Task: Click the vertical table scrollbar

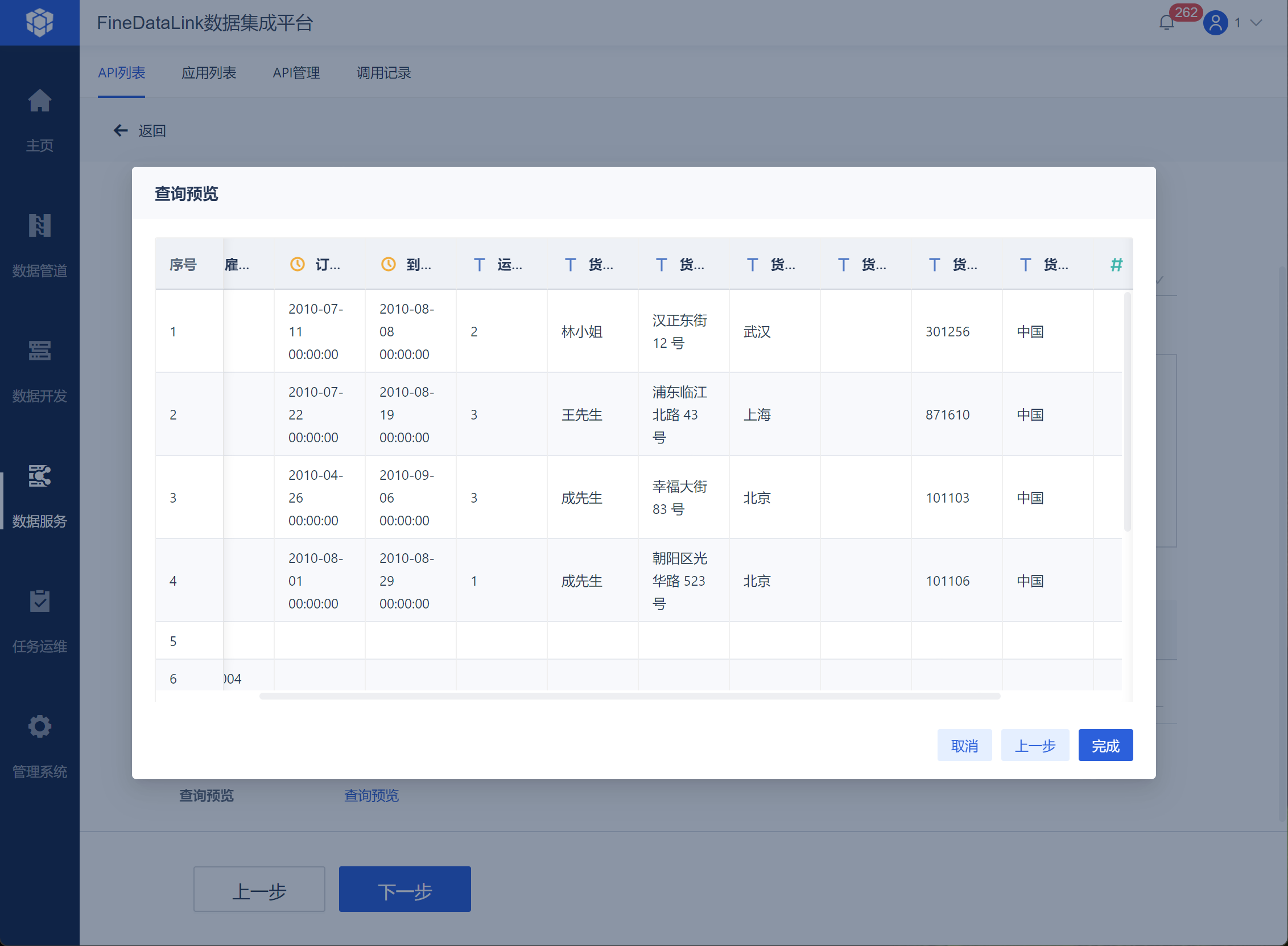Action: (1127, 412)
